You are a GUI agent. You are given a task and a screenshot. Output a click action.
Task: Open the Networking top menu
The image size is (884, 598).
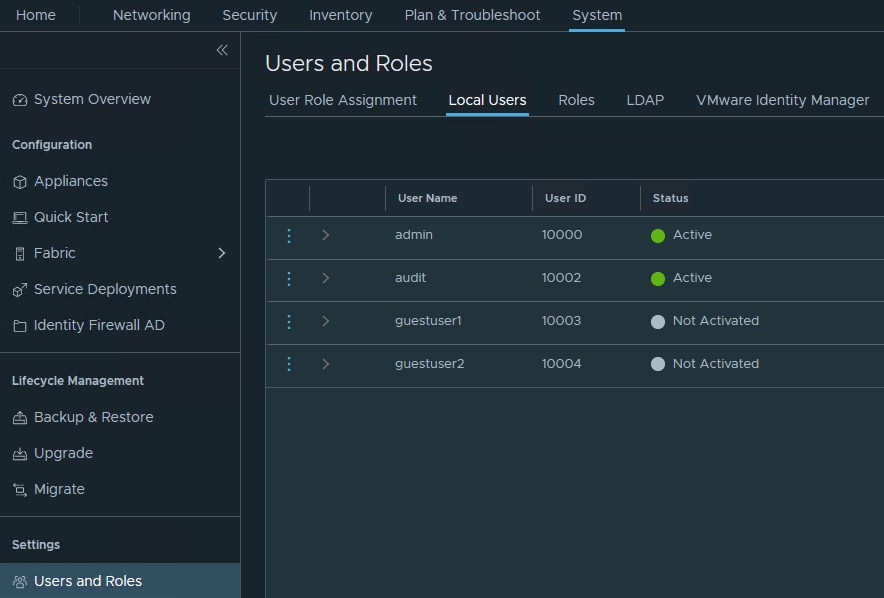click(x=151, y=15)
